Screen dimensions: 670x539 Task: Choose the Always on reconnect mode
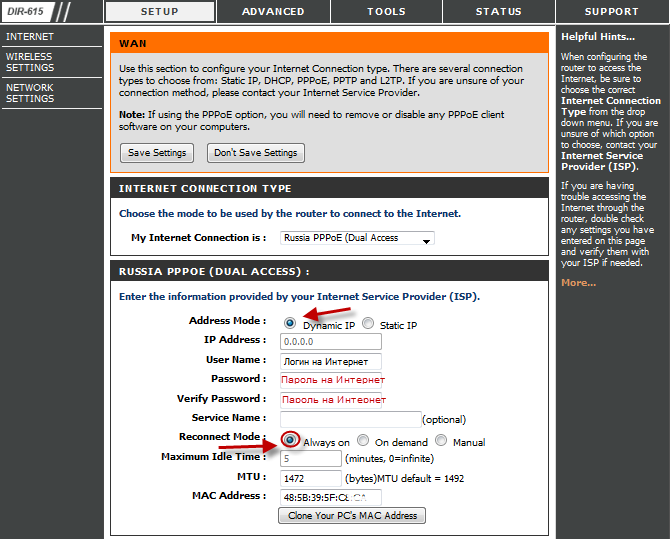click(290, 440)
